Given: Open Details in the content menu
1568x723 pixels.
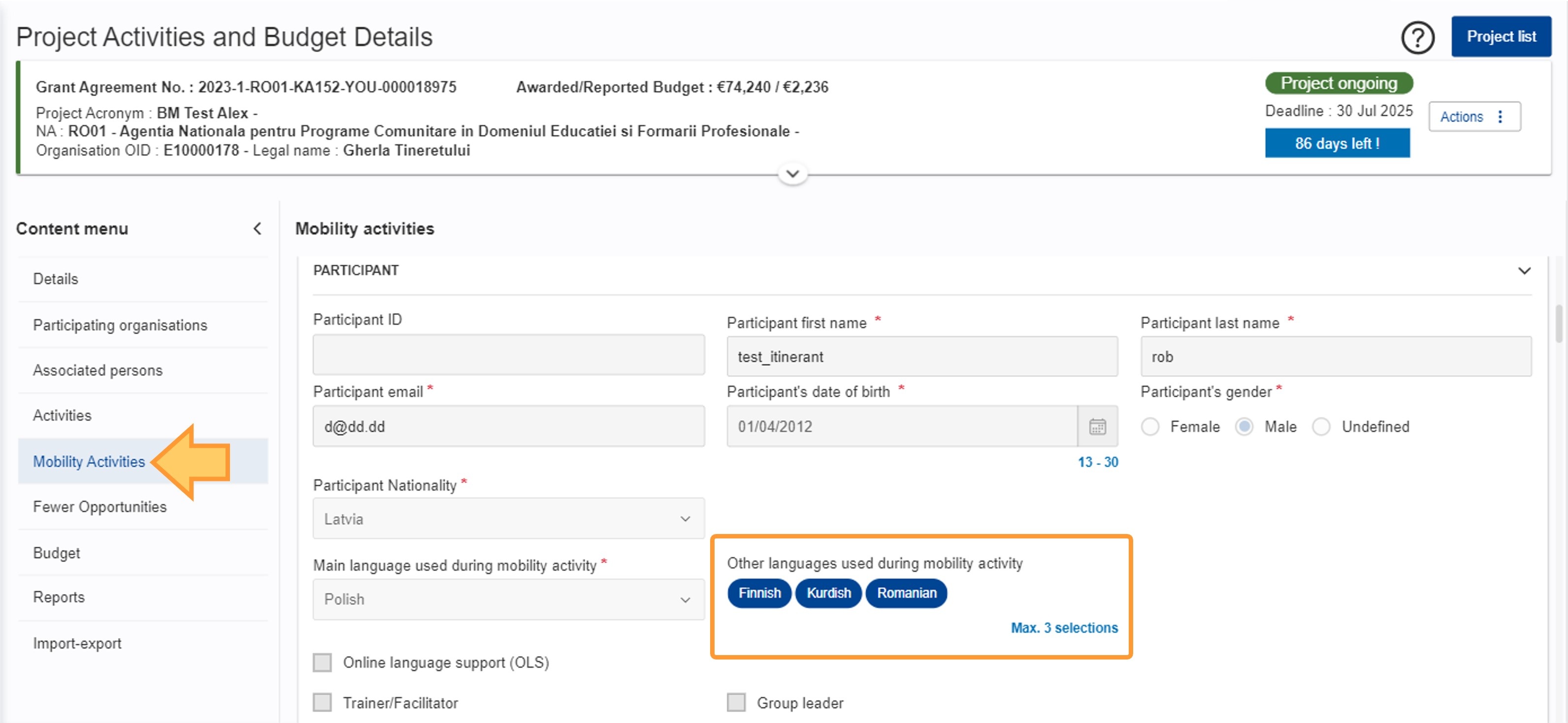Looking at the screenshot, I should pyautogui.click(x=143, y=279).
